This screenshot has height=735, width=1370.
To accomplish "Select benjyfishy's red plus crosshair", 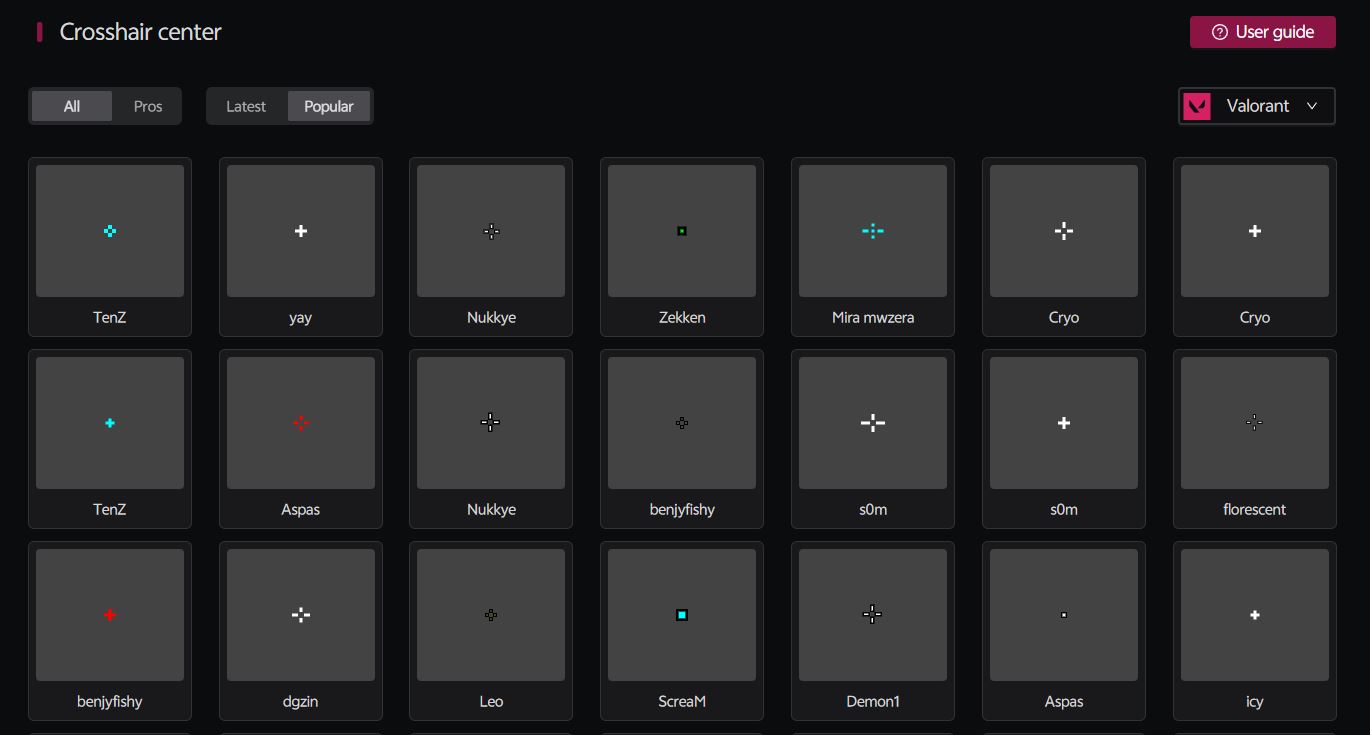I will click(x=110, y=615).
